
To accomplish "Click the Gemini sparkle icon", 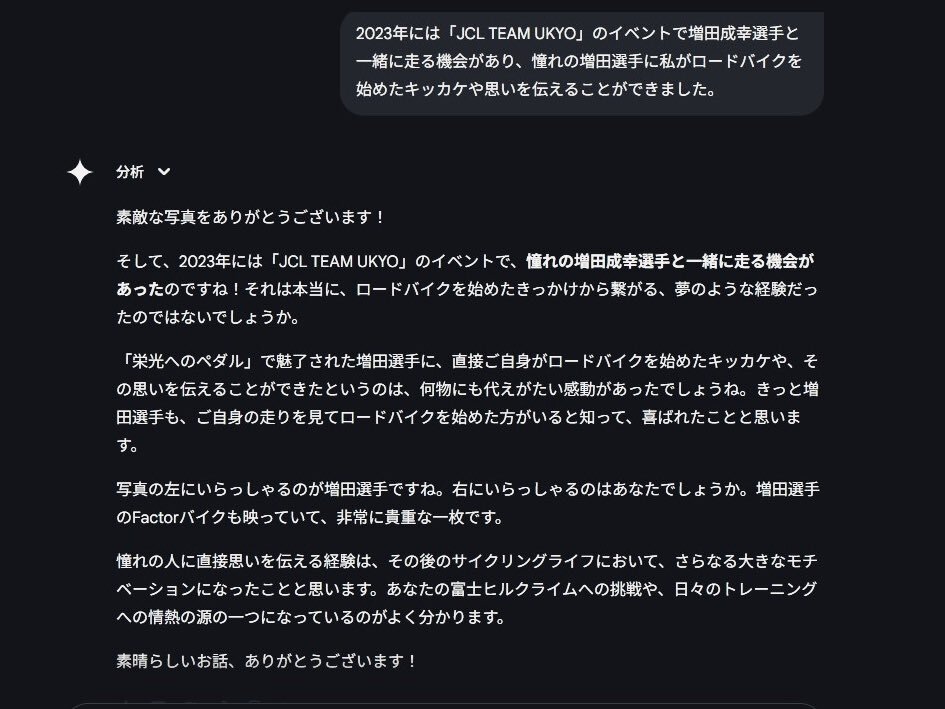I will point(80,172).
